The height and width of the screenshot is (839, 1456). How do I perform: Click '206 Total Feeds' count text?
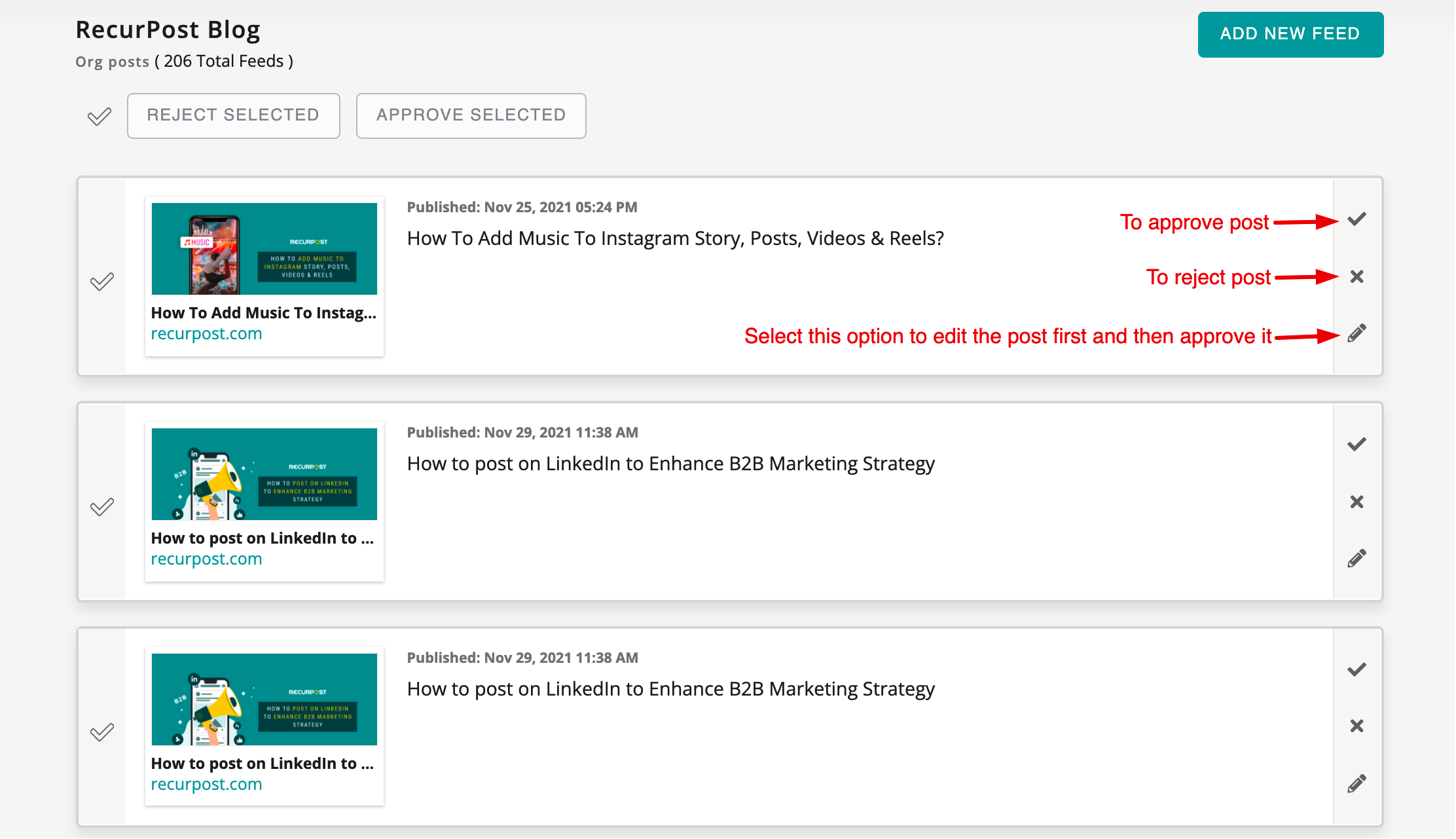[224, 61]
